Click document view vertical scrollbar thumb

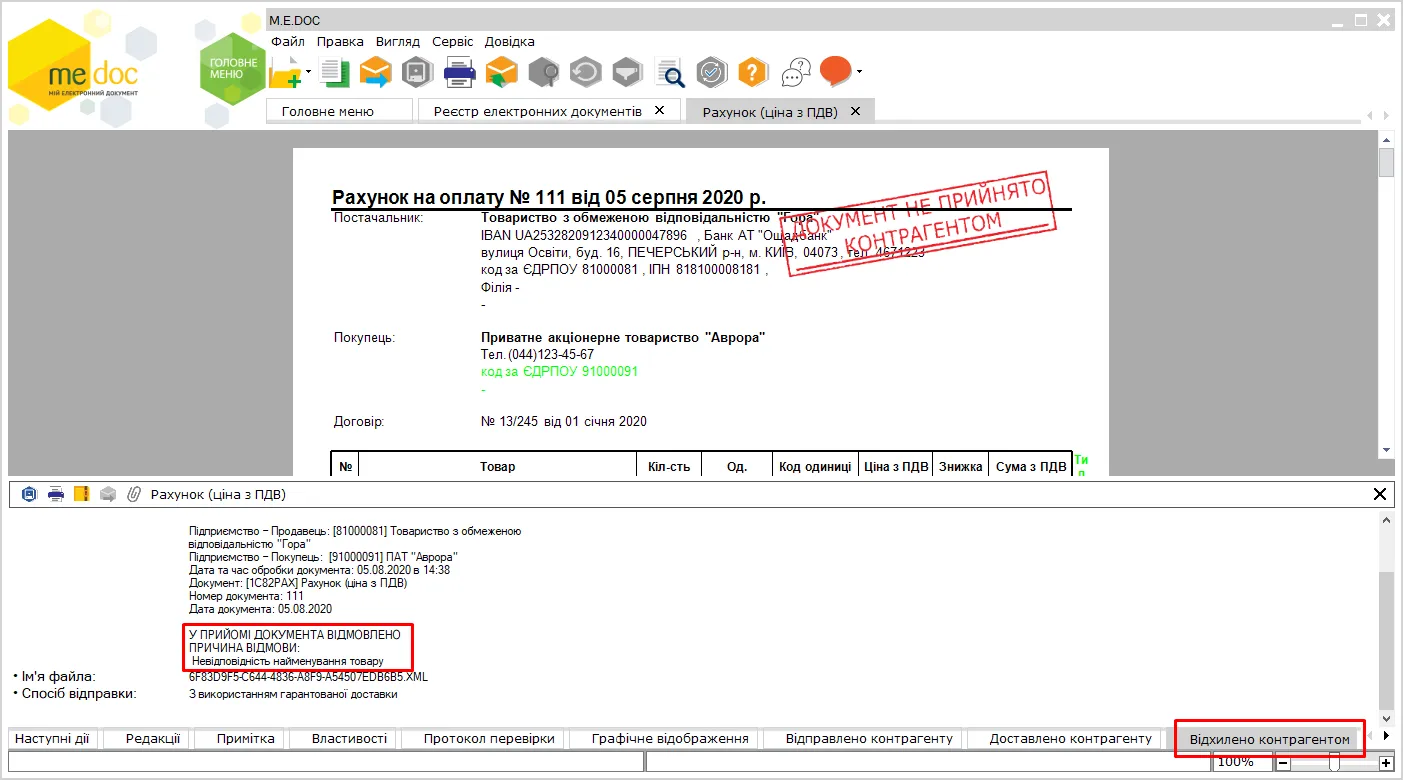pos(1386,162)
